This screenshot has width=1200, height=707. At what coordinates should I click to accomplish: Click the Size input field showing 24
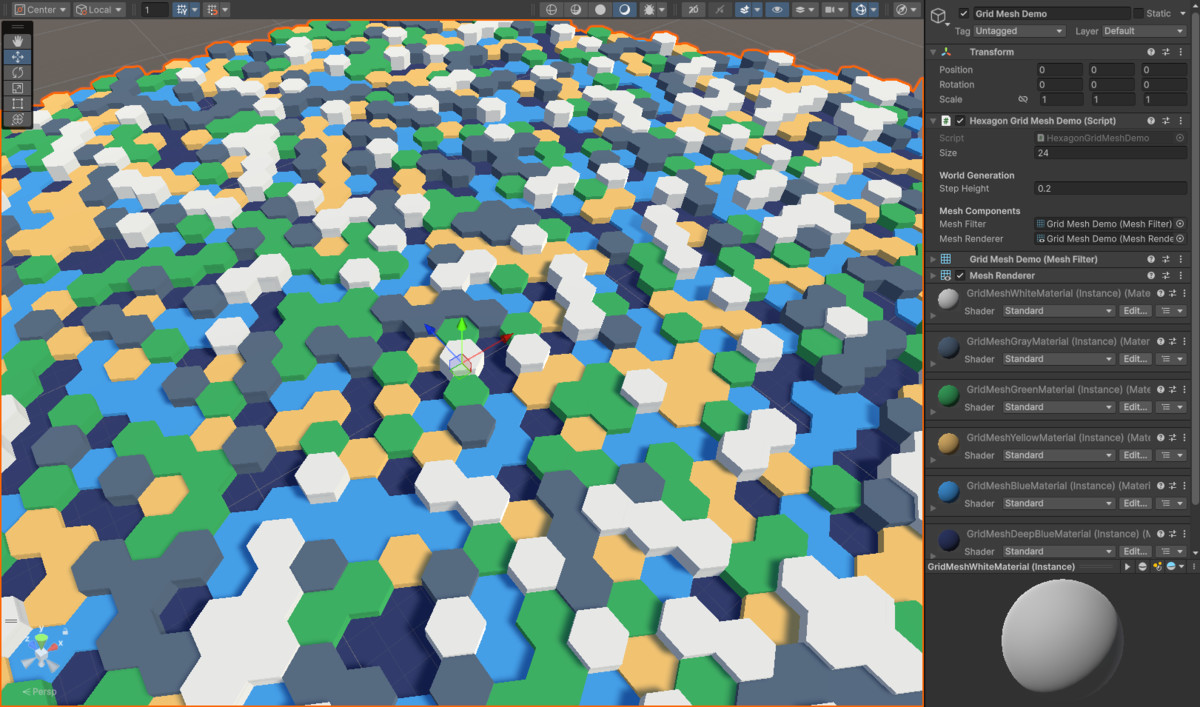(x=1110, y=153)
